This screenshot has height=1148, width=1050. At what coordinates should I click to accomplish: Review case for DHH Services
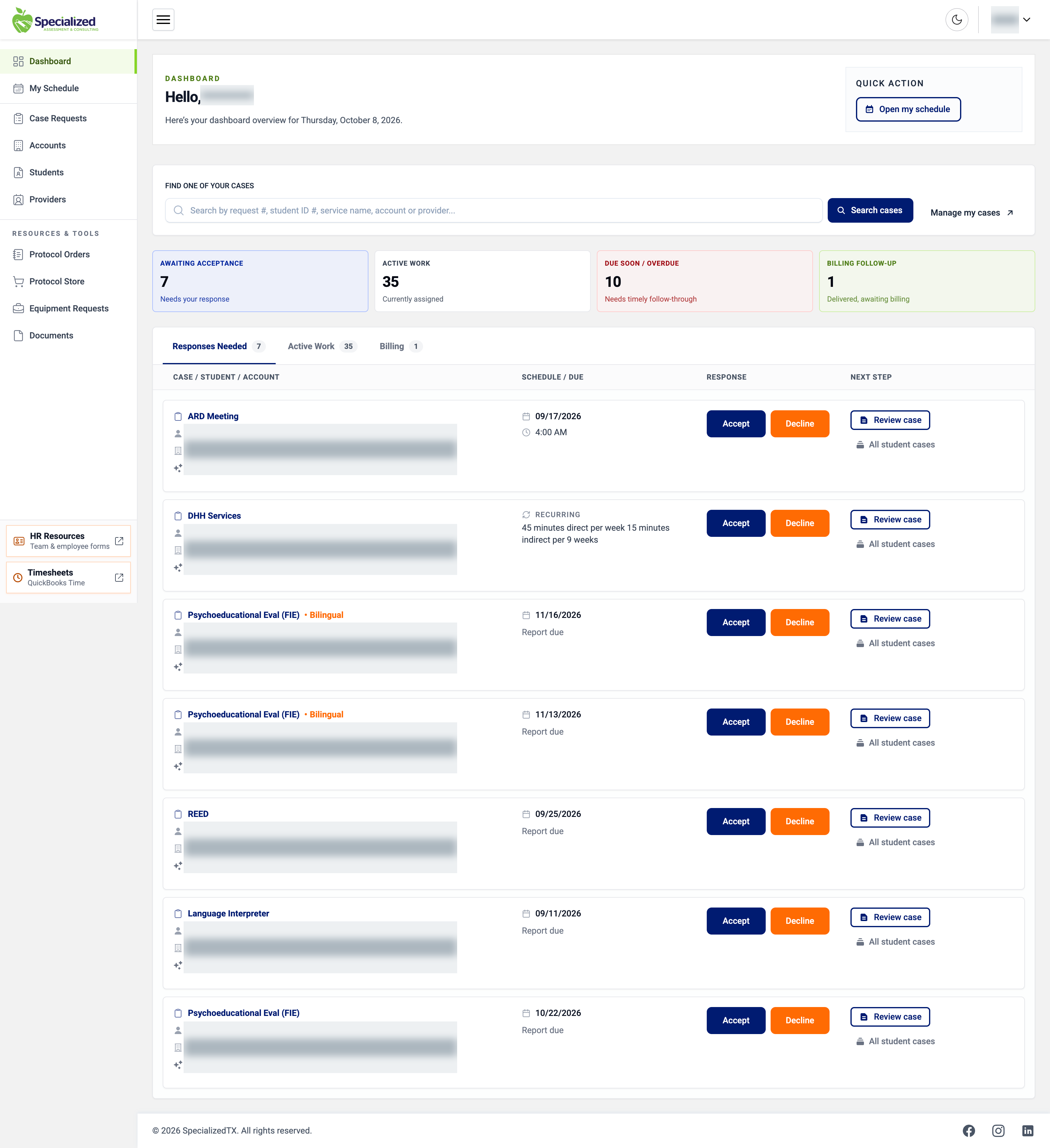click(890, 519)
